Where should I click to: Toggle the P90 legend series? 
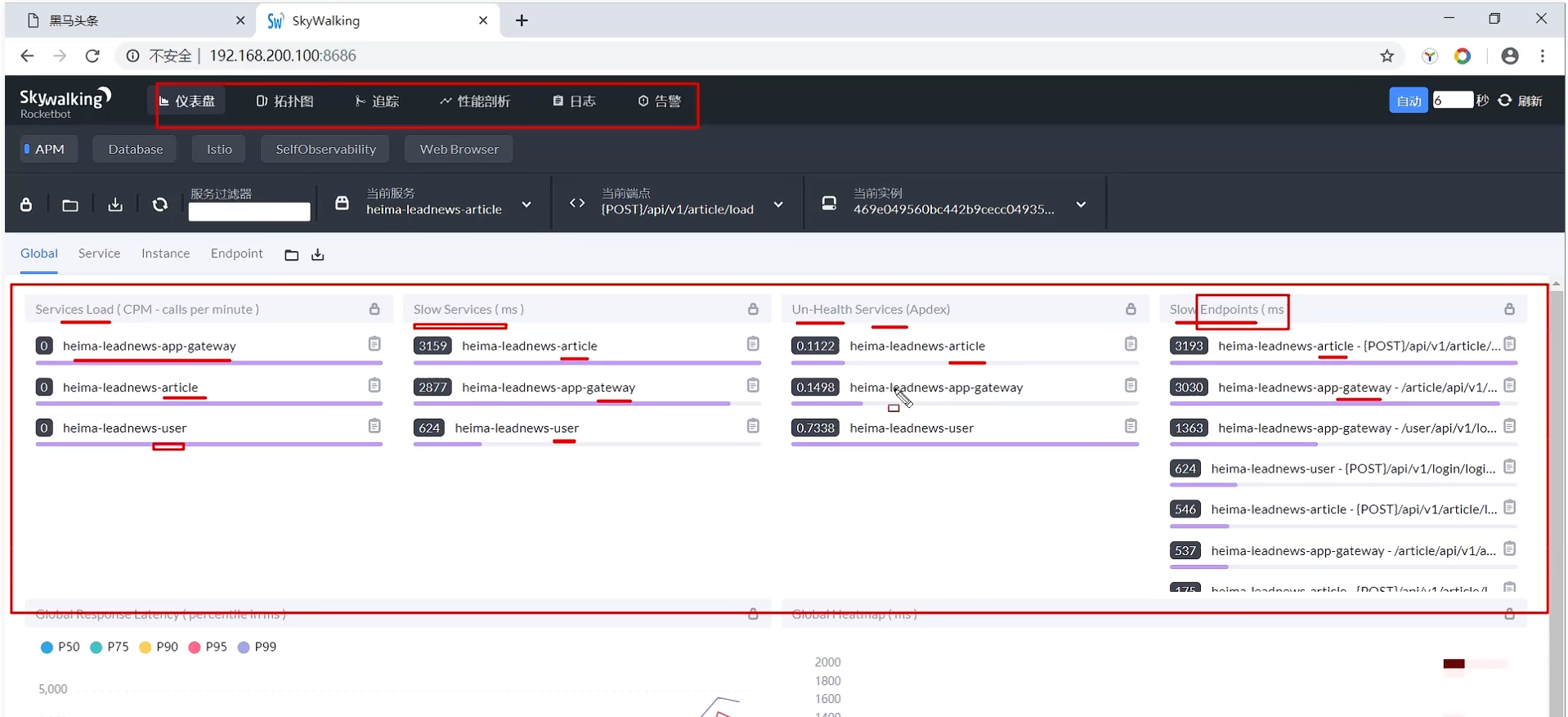point(159,647)
